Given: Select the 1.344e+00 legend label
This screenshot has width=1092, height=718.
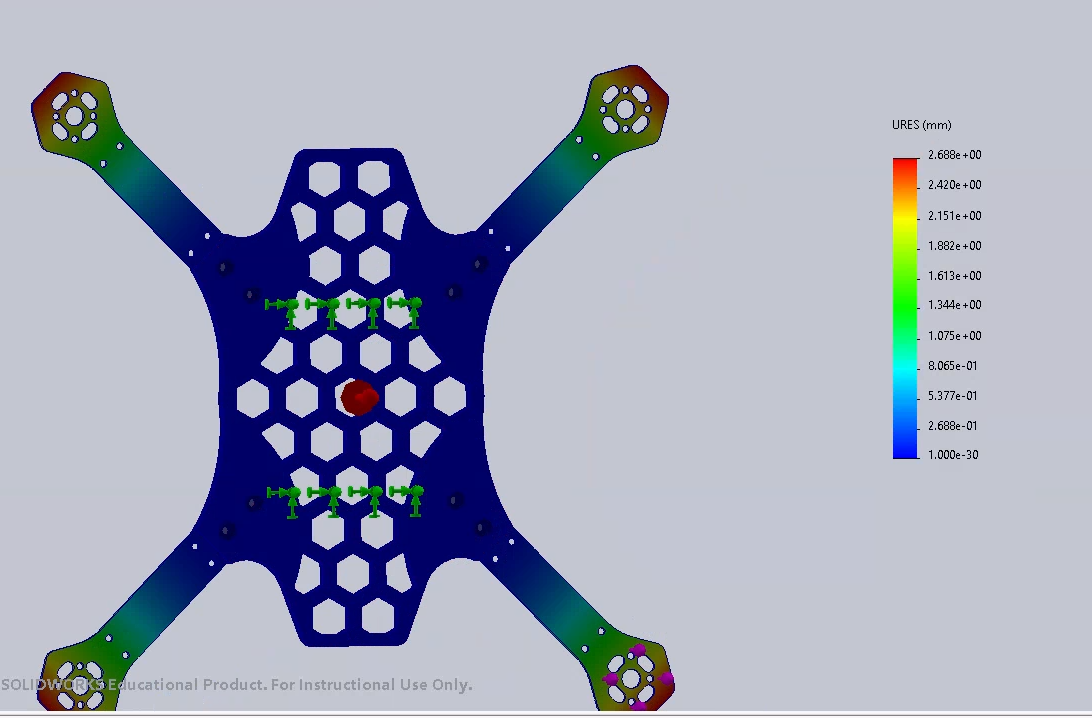Looking at the screenshot, I should 954,305.
